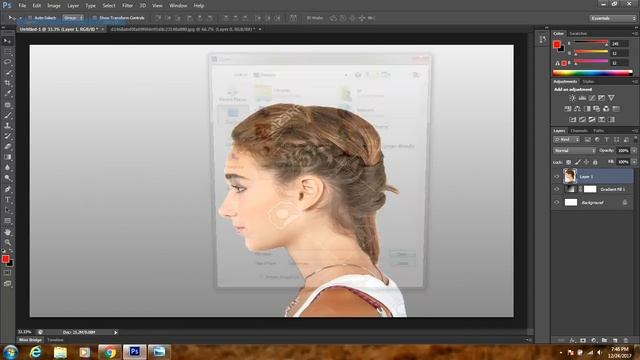
Task: Hide Layer 1 visibility eye
Action: (557, 176)
